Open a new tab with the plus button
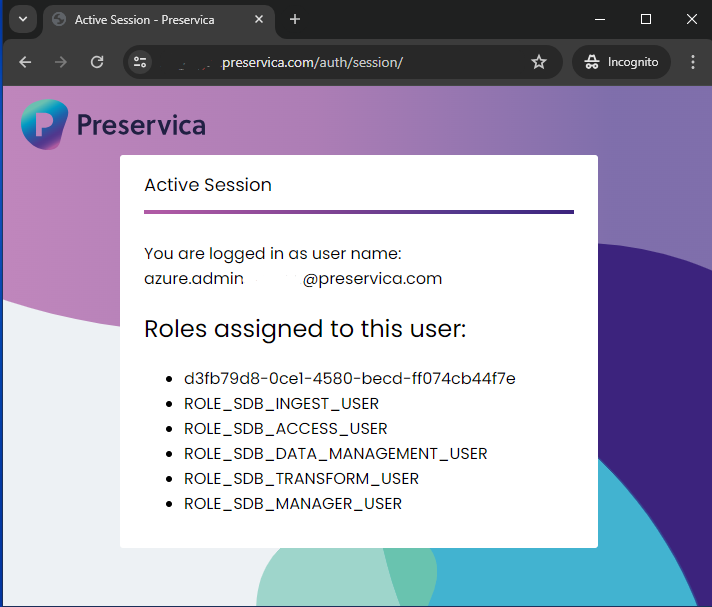The image size is (712, 607). pyautogui.click(x=295, y=19)
